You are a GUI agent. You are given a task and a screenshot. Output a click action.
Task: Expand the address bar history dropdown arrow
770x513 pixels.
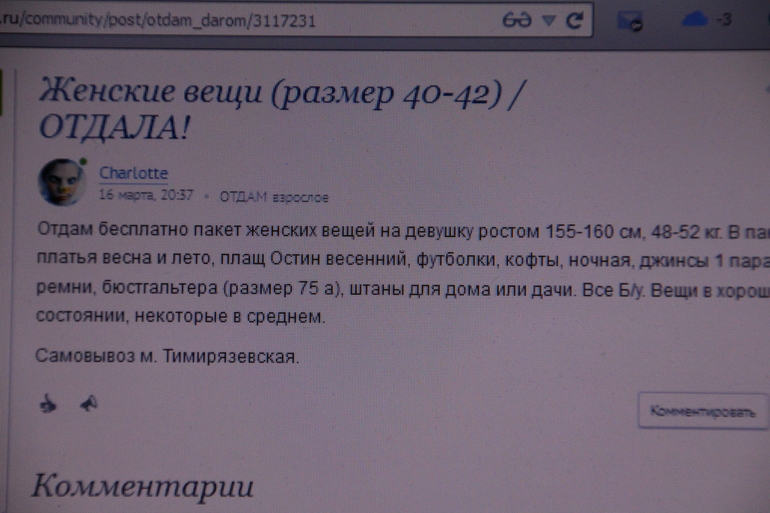(x=548, y=19)
